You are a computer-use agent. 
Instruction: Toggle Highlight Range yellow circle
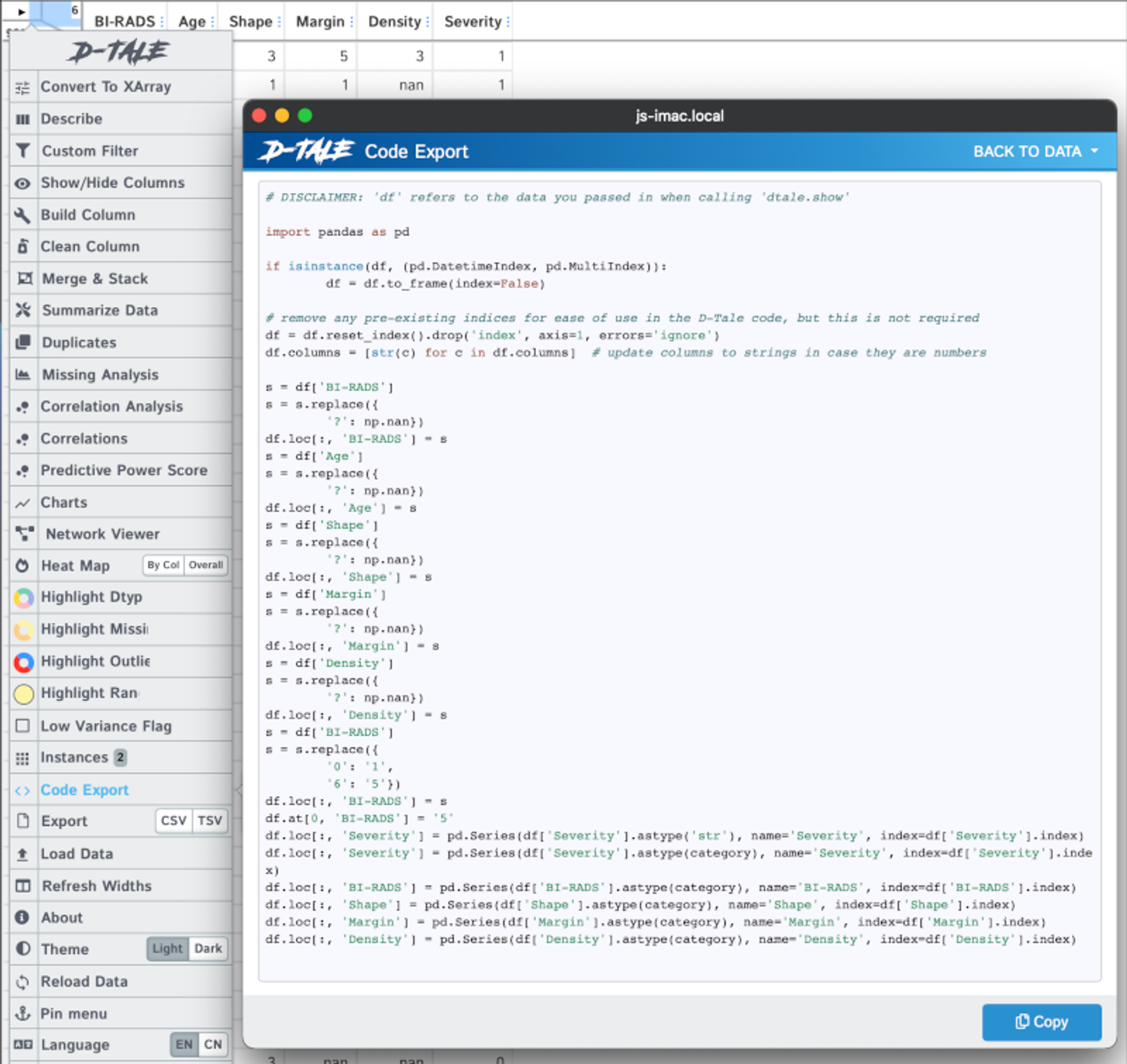pyautogui.click(x=23, y=694)
